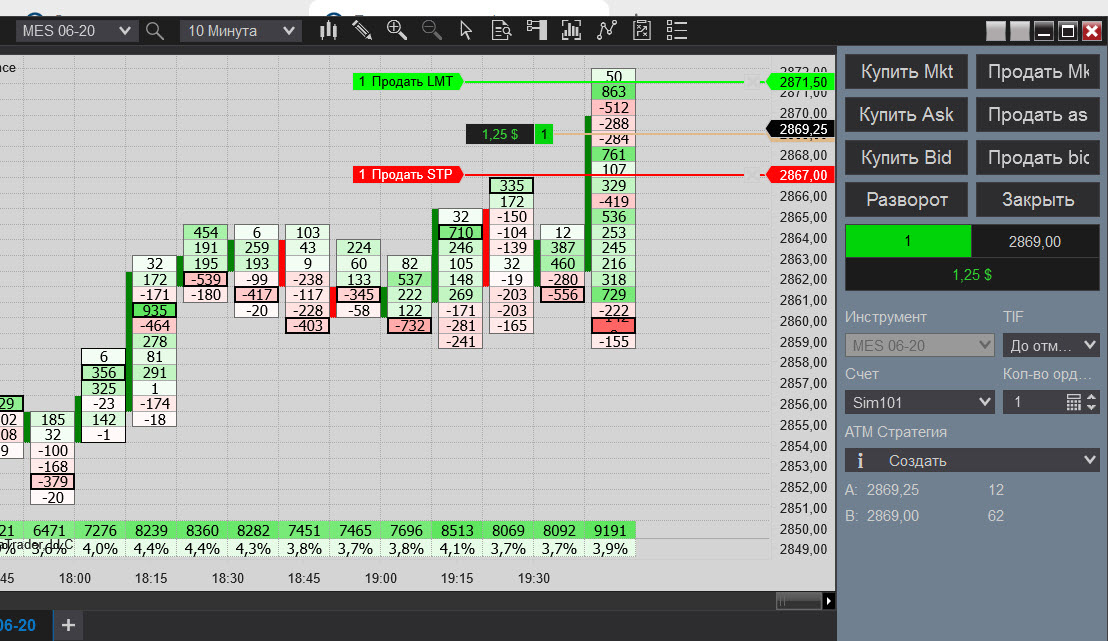Click the 1,25 $ PnL display in Chart Trader
1108x641 pixels.
click(972, 275)
